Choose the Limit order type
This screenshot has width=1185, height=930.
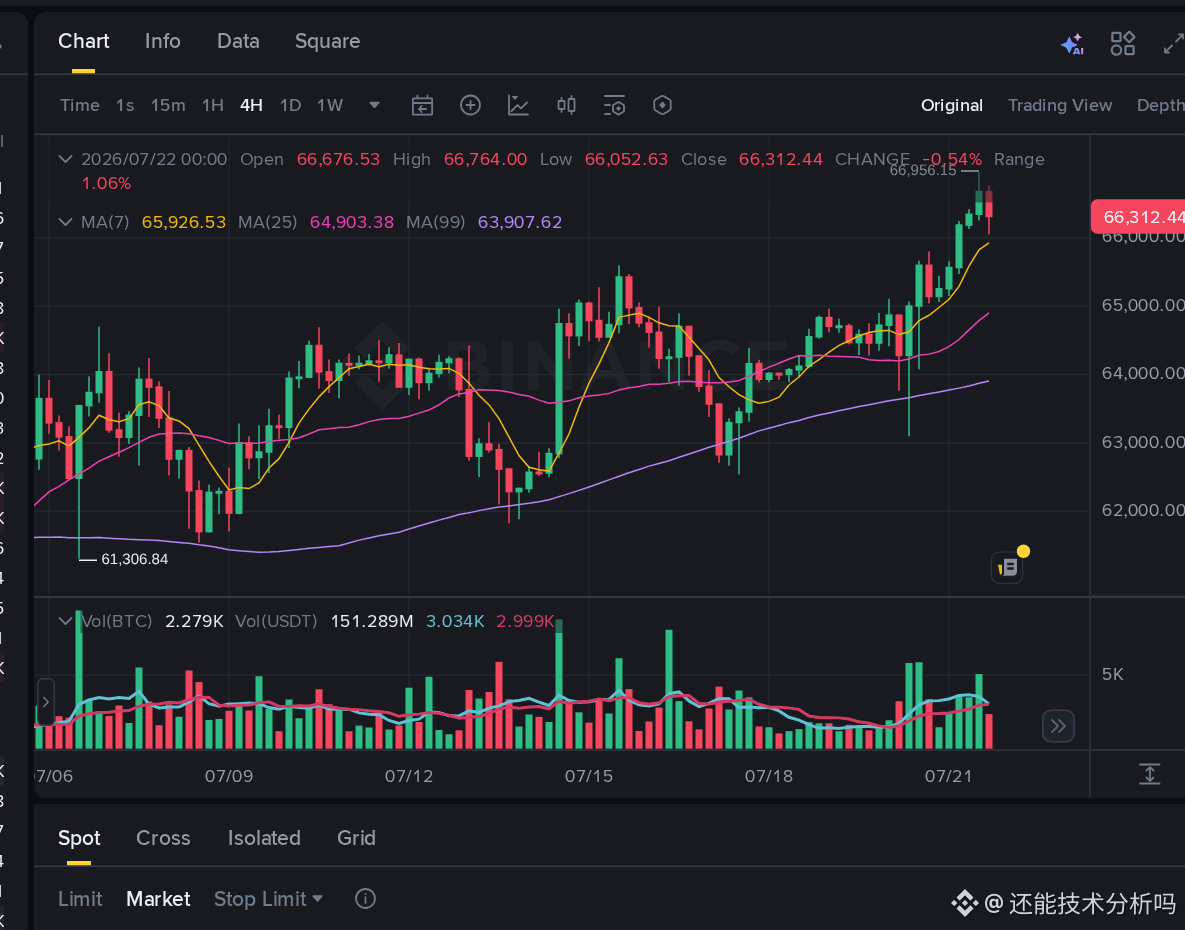coord(80,899)
